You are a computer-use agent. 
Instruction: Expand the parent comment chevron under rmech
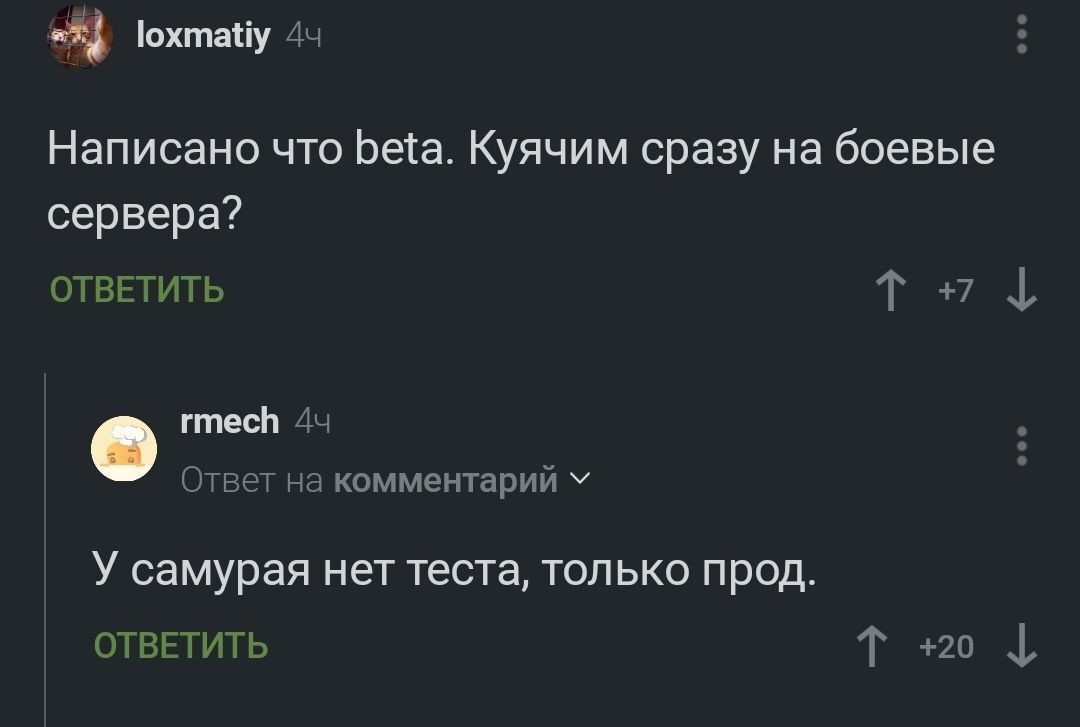coord(578,481)
